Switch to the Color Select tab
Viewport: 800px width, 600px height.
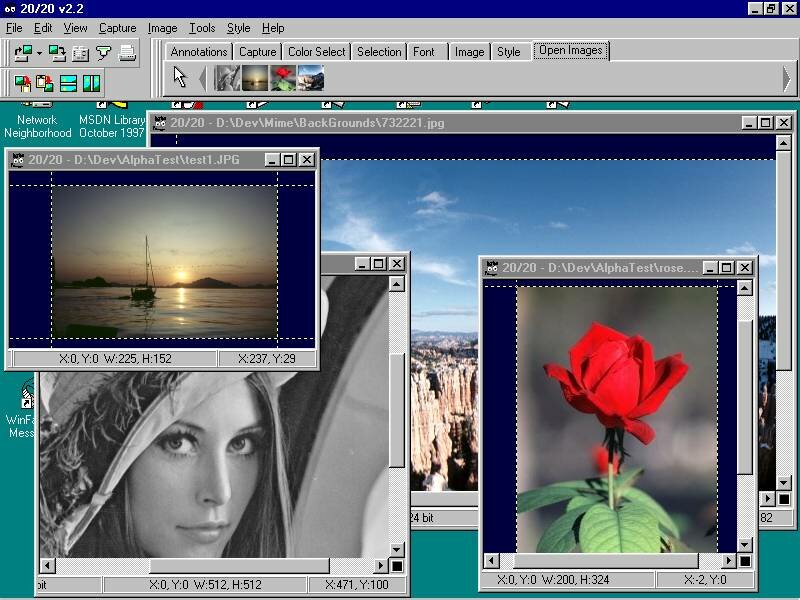pyautogui.click(x=316, y=52)
